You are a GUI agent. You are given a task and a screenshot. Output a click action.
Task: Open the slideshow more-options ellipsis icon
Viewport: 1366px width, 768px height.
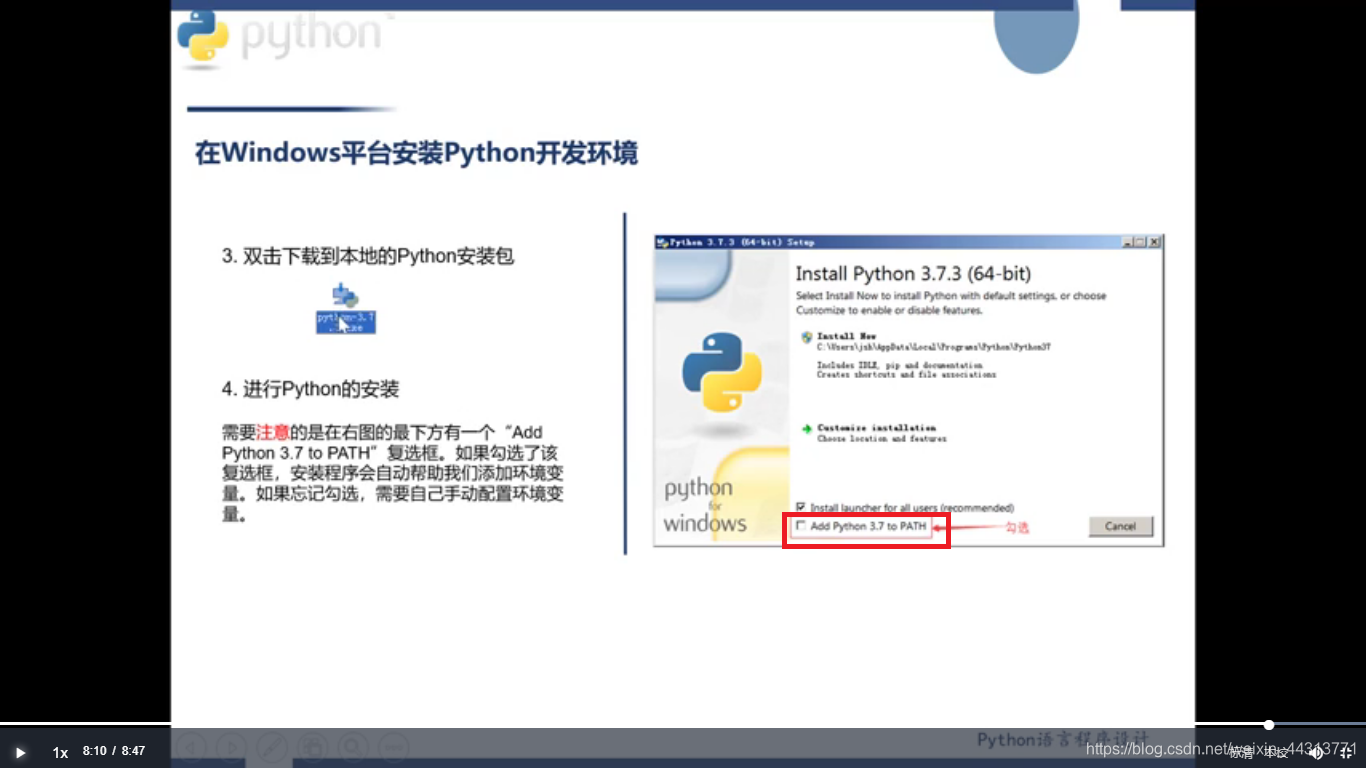coord(393,747)
